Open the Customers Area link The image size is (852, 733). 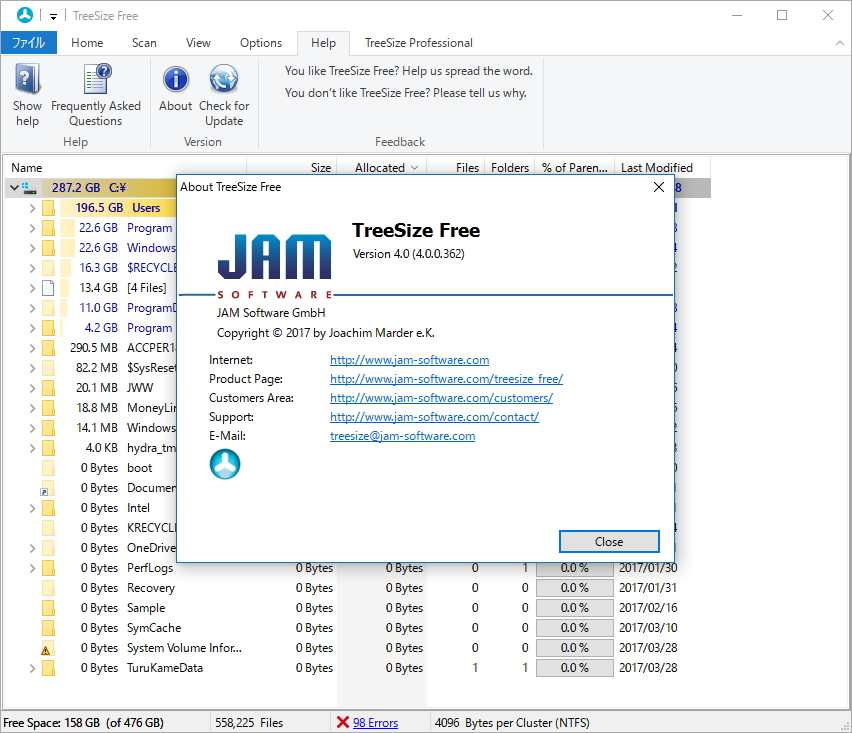click(x=441, y=398)
